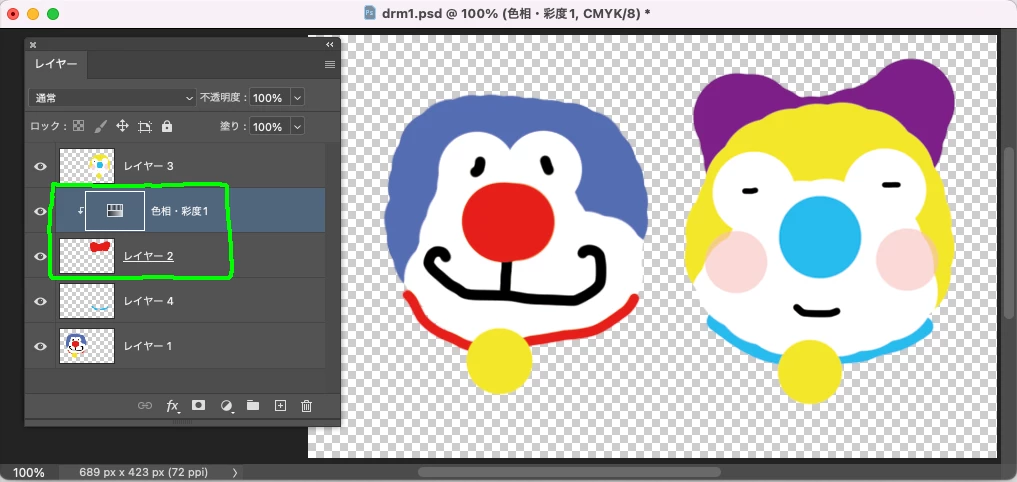Collapse the panel with double-arrow icon

(329, 45)
